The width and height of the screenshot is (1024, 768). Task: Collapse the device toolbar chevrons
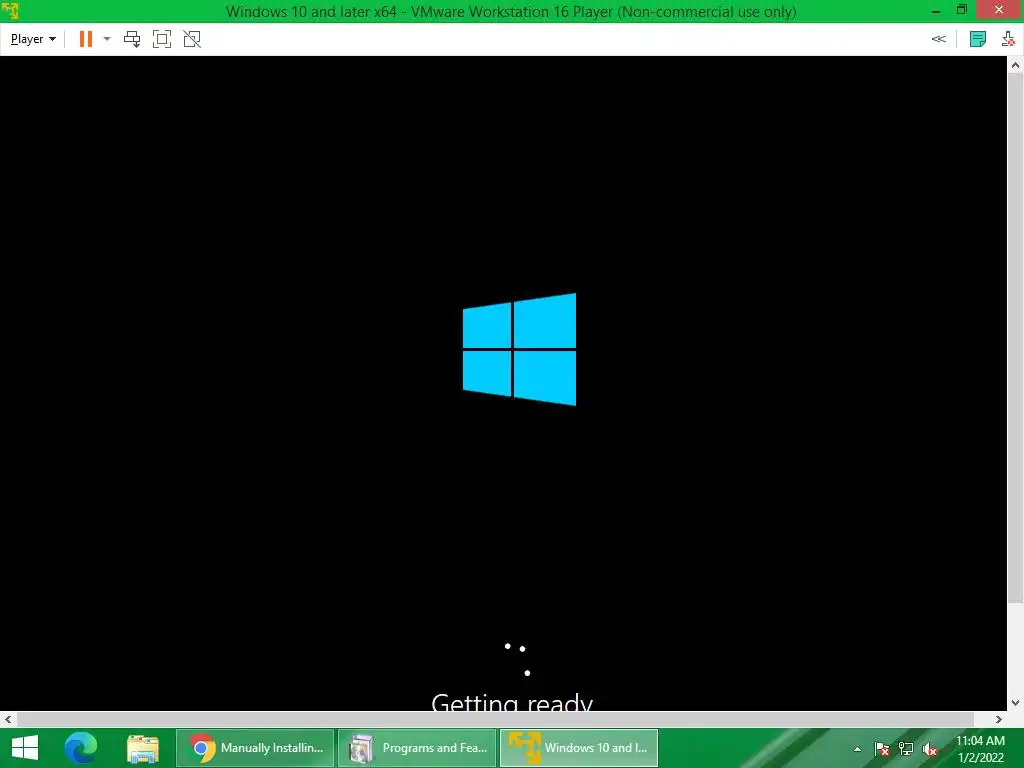938,39
